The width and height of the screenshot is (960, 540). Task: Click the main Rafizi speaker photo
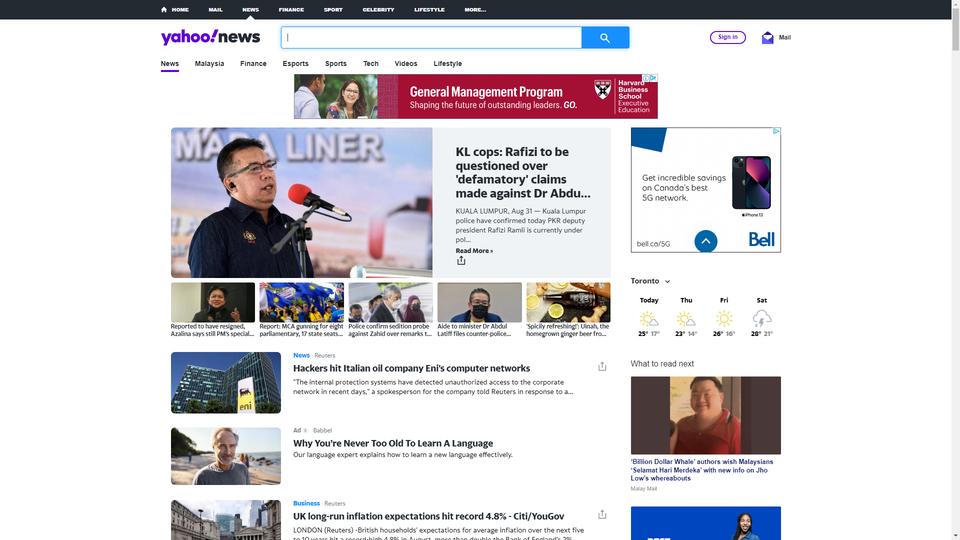pyautogui.click(x=301, y=203)
